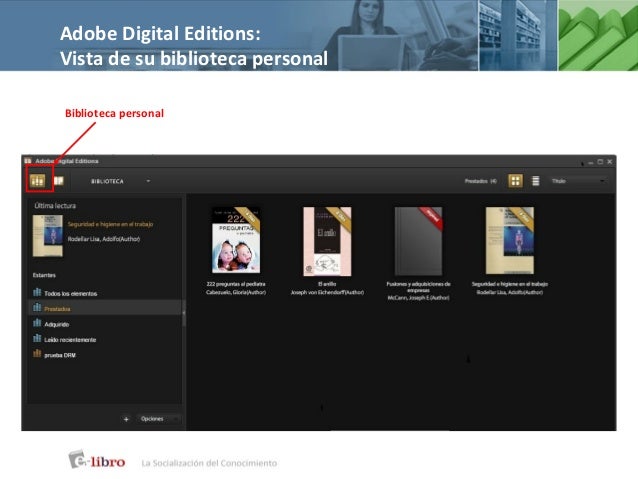Open the Título sort dropdown
This screenshot has width=638, height=479.
[x=578, y=181]
